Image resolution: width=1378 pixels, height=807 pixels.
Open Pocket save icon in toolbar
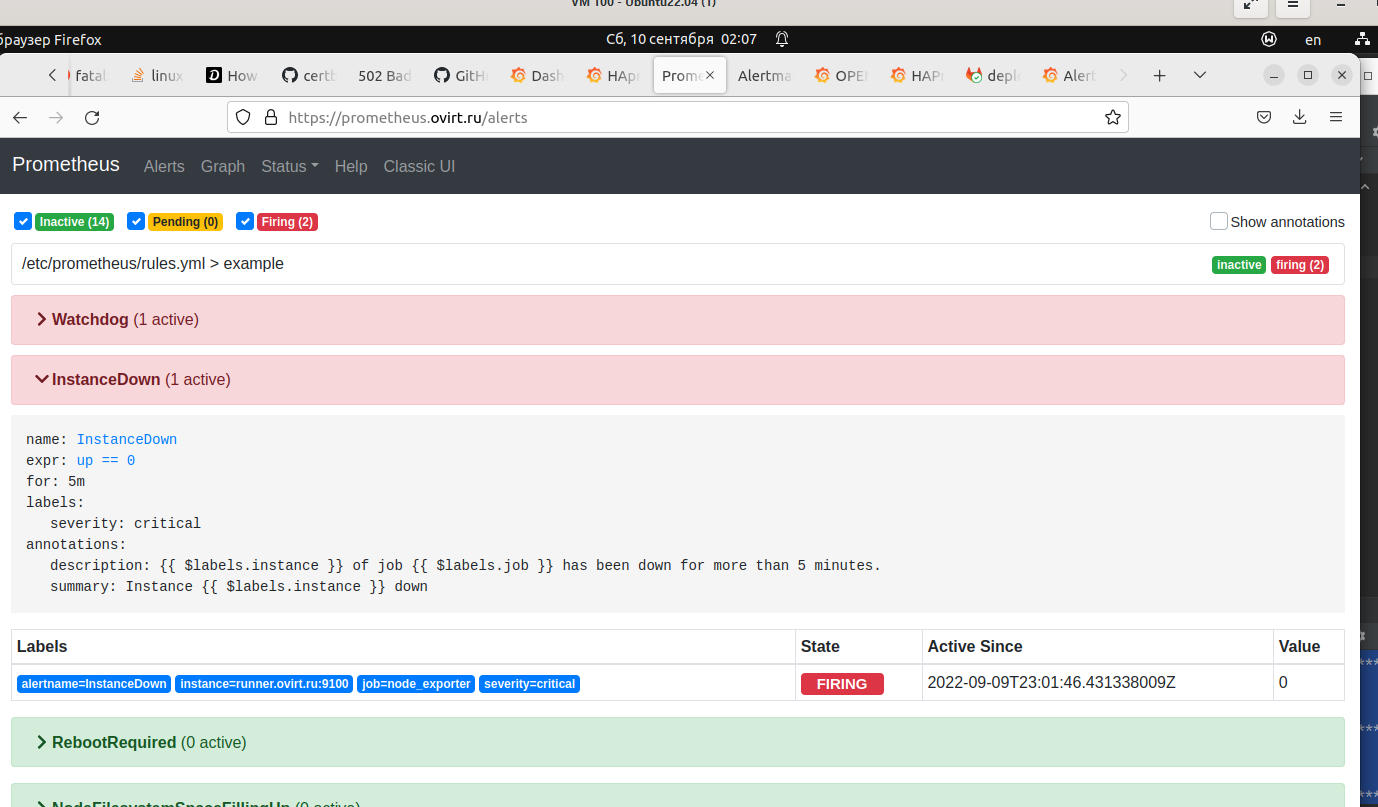[1264, 117]
